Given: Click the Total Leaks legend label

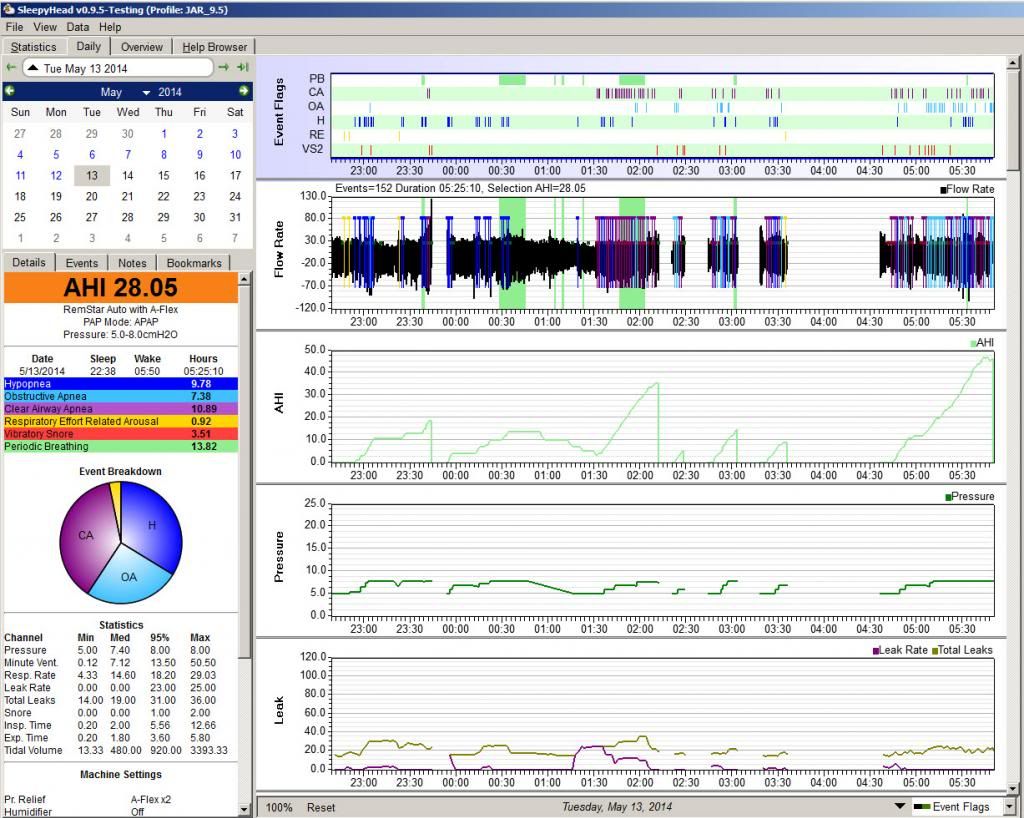Looking at the screenshot, I should (x=963, y=650).
